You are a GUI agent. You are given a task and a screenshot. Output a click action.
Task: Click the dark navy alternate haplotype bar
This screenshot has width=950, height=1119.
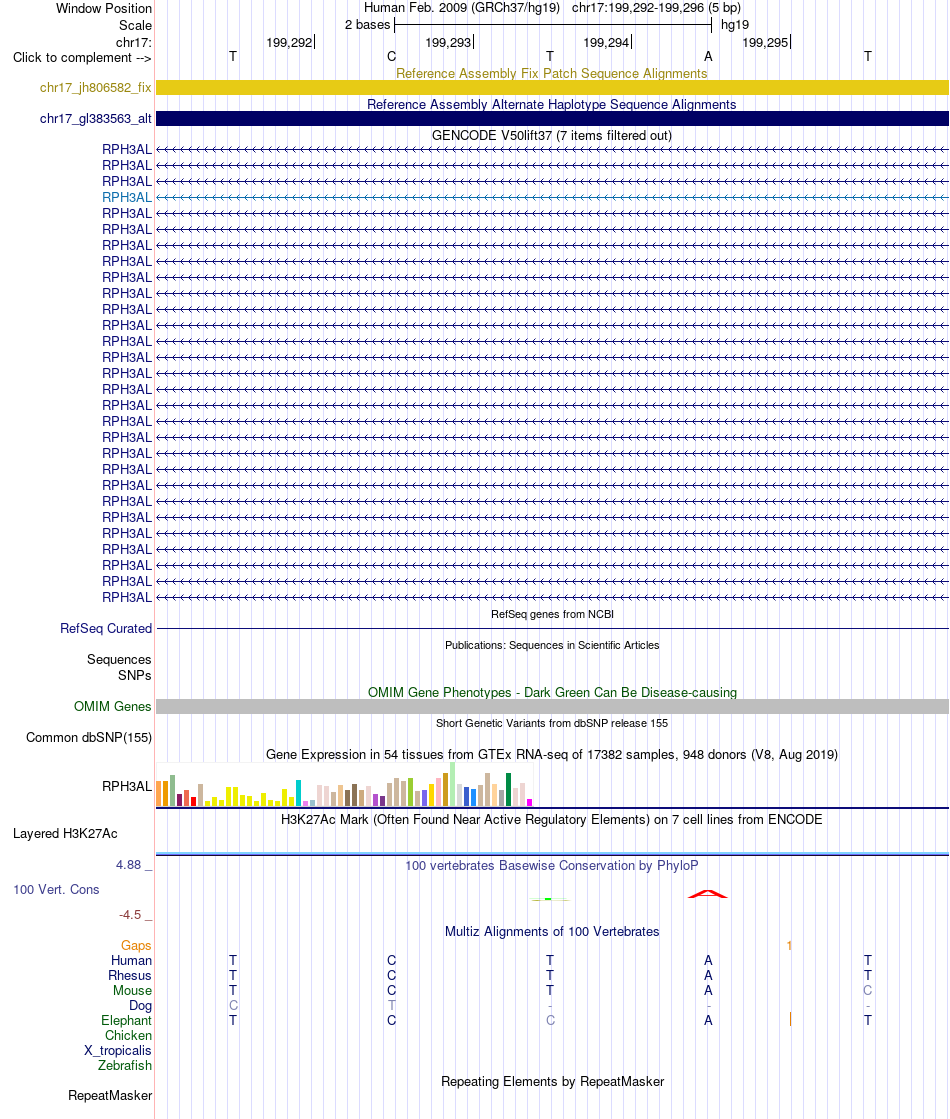(x=552, y=118)
